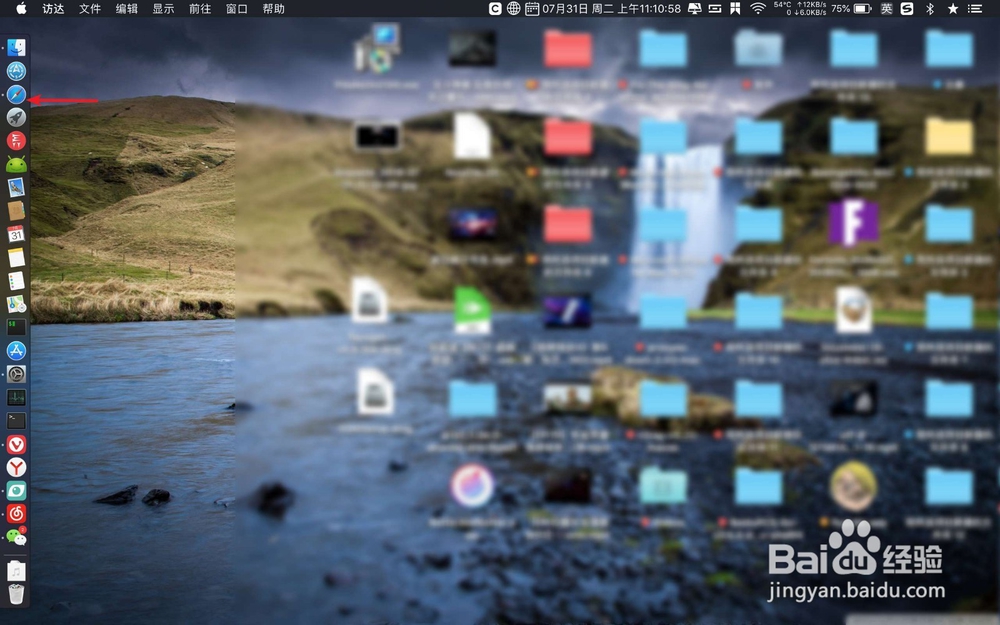Open NetEase Cloud Music in dock

point(16,513)
